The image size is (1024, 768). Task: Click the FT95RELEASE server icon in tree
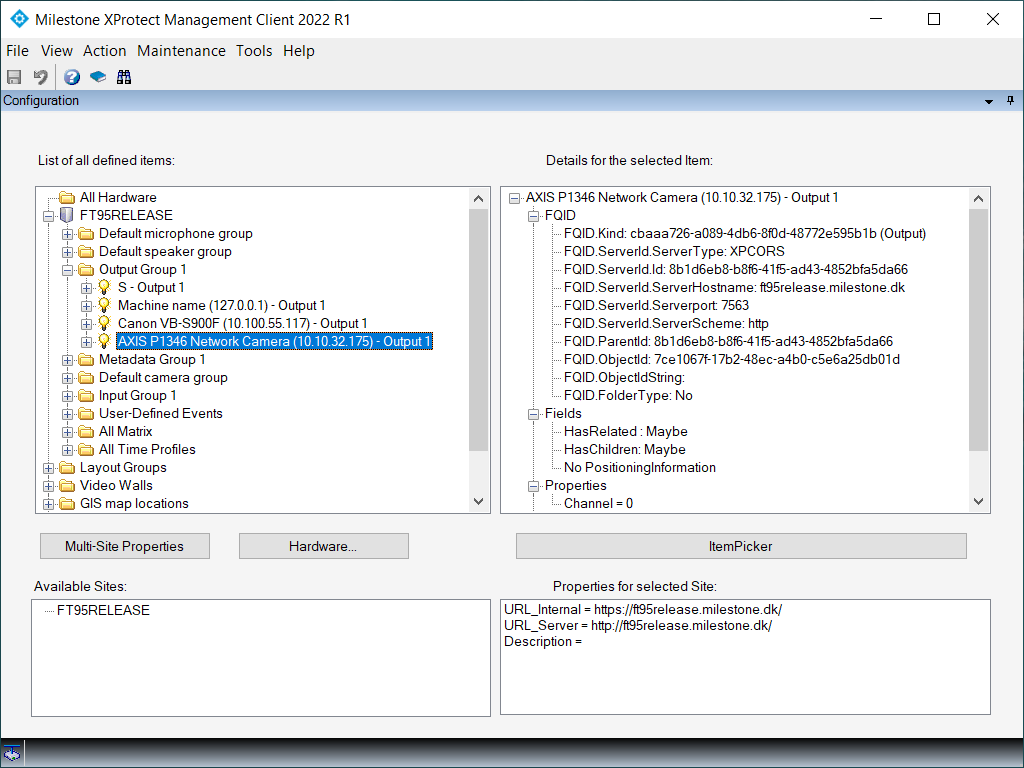click(67, 215)
